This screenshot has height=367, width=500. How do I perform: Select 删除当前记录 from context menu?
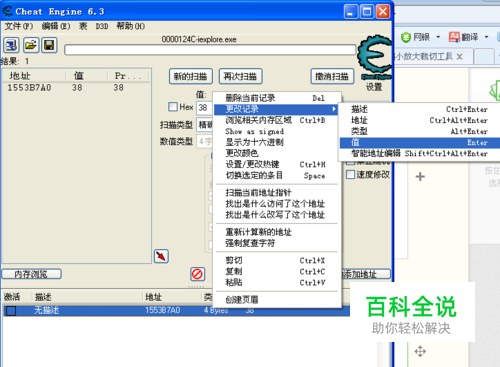[x=276, y=98]
